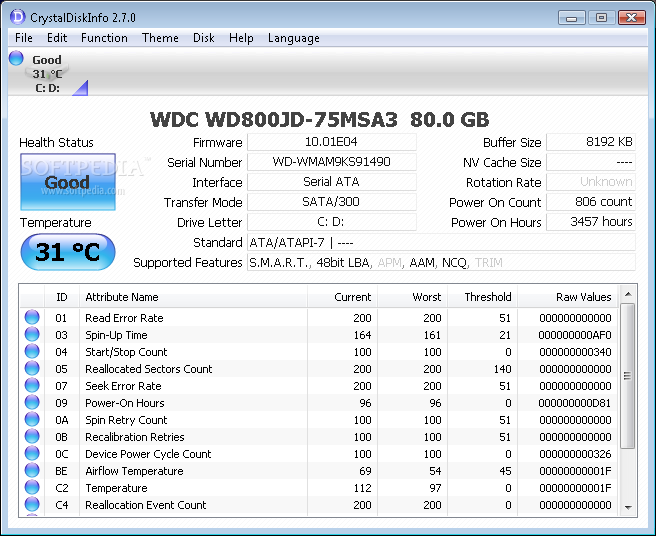
Task: Select the Device Power Cycle Count name
Action: (x=148, y=454)
